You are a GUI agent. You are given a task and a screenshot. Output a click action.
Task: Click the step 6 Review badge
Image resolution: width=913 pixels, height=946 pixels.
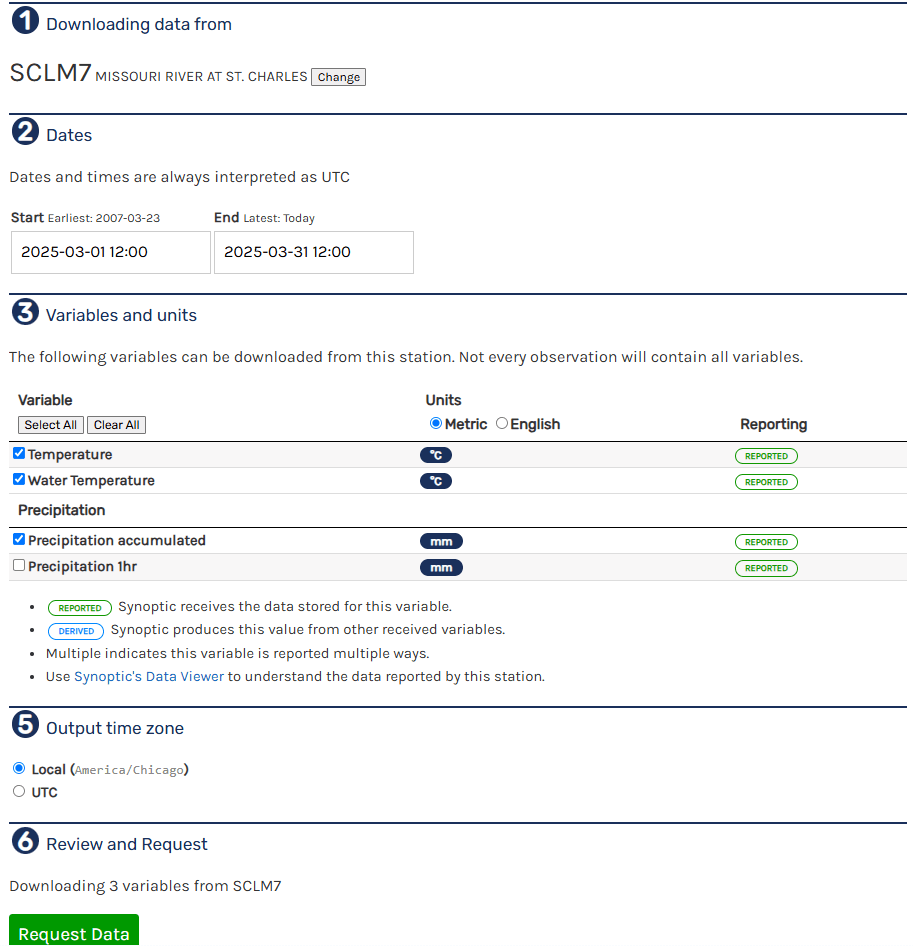click(25, 842)
